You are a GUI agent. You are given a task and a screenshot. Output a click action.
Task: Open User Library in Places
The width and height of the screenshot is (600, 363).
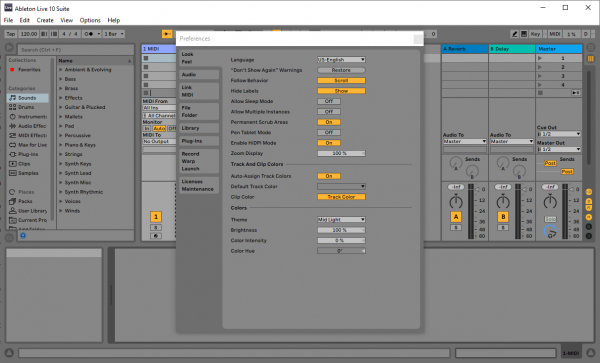pos(28,211)
